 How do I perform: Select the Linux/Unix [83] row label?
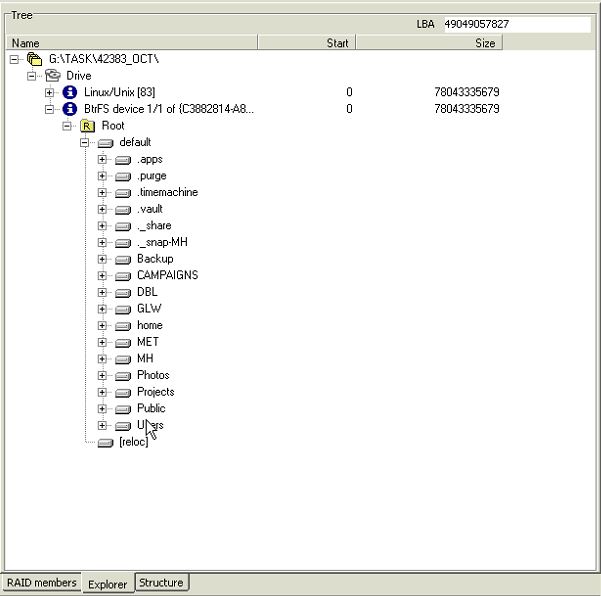click(x=120, y=92)
